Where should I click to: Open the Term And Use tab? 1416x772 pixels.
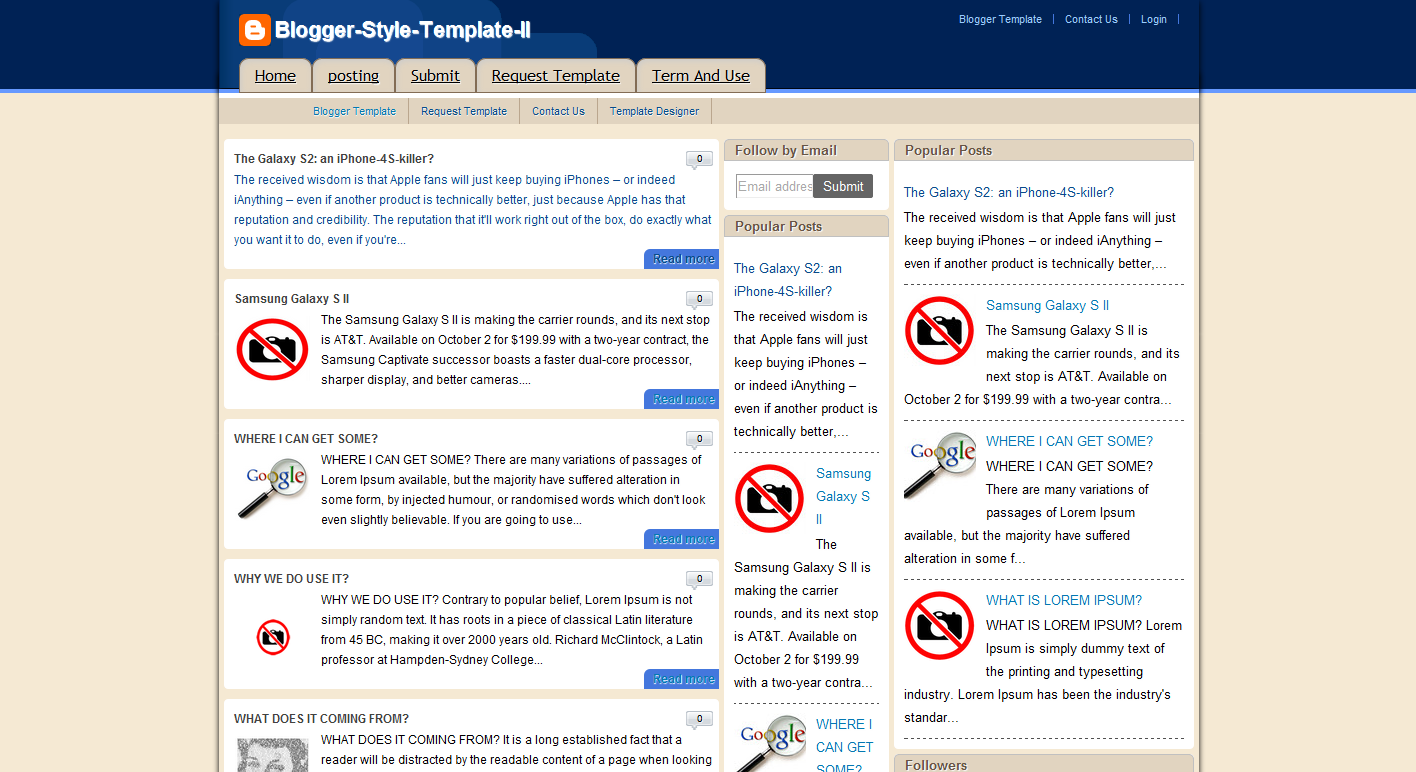click(701, 76)
